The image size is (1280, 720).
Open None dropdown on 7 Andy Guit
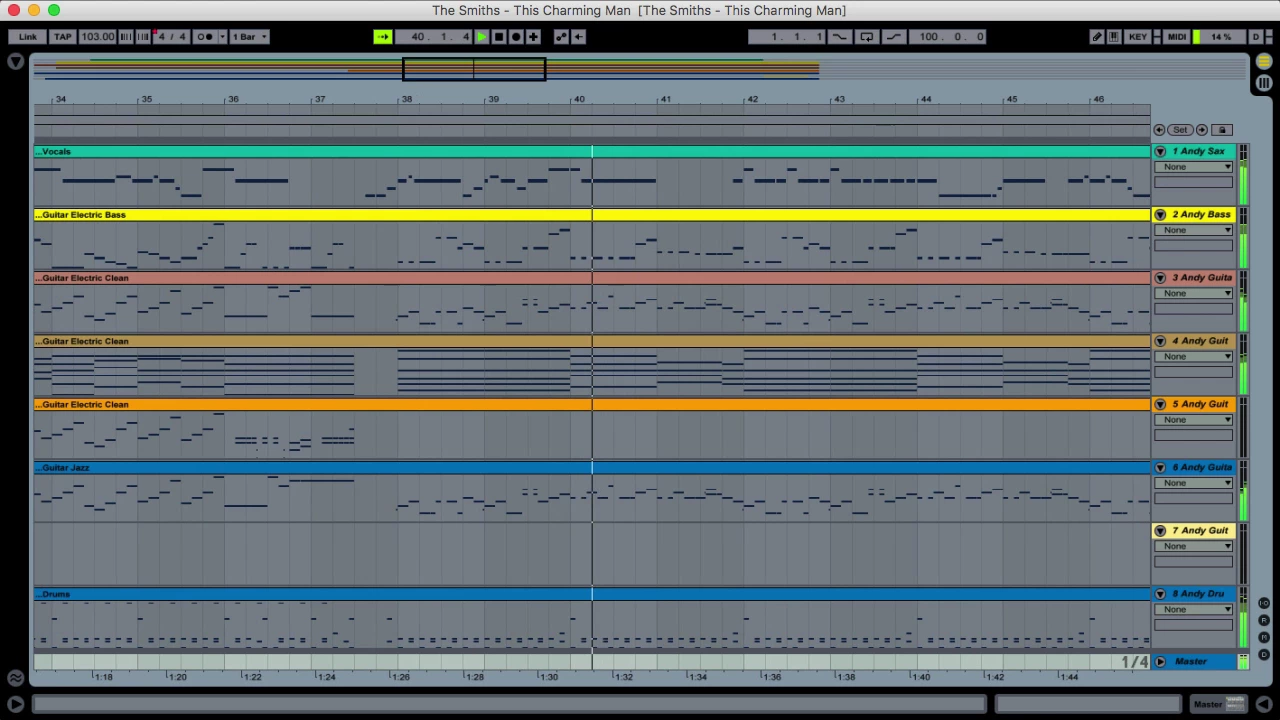tap(1193, 546)
